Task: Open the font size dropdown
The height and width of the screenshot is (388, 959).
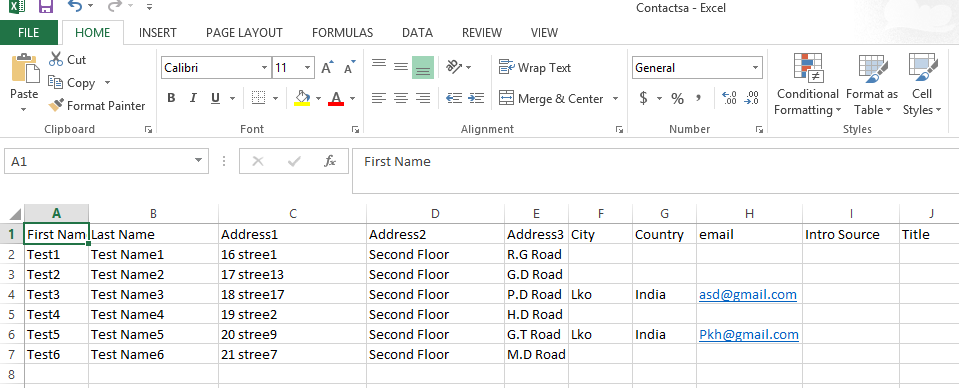Action: click(x=308, y=68)
